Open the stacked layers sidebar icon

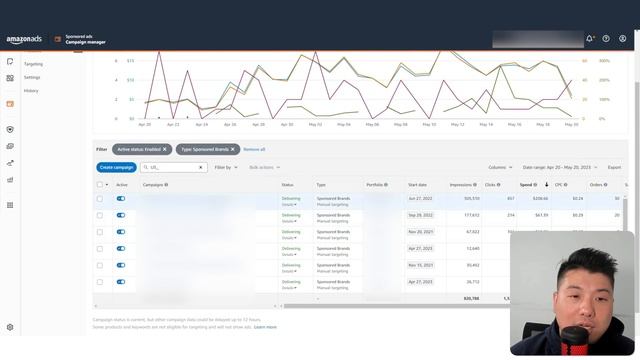[x=10, y=146]
